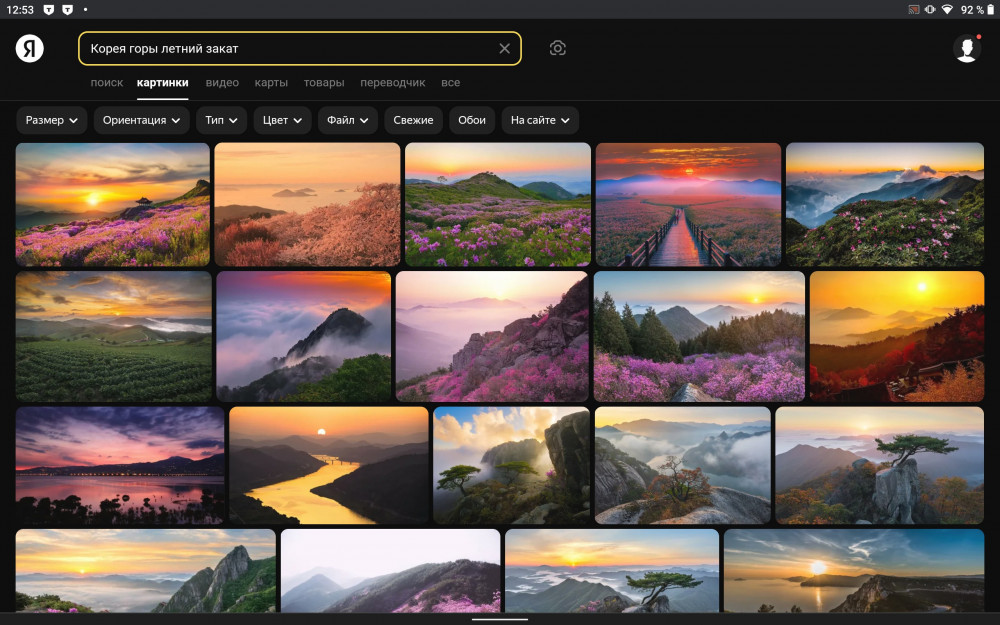Expand the Цвет filter dropdown
Screen dimensions: 1000x625
click(283, 120)
